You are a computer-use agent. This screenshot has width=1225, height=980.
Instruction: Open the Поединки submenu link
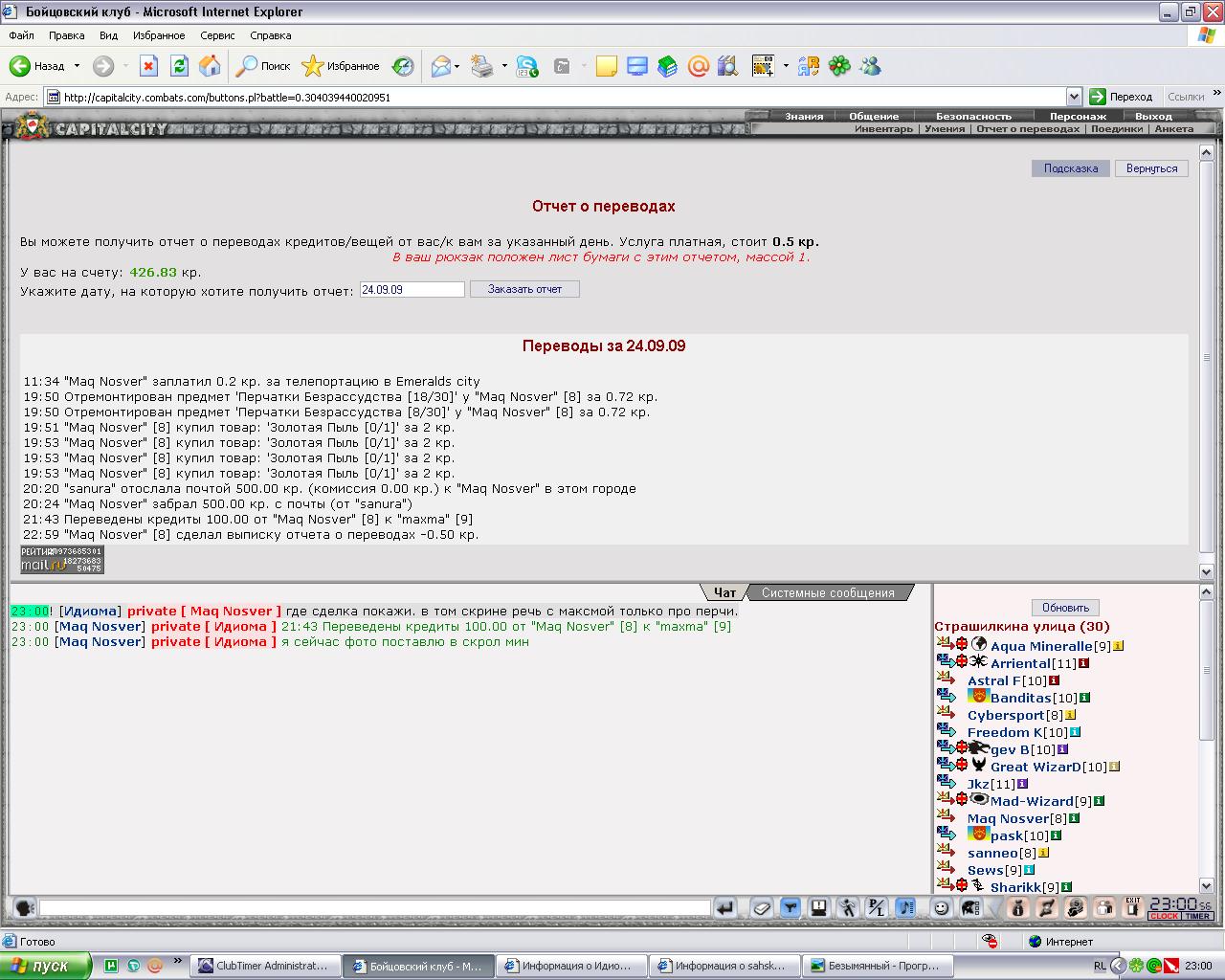(x=1117, y=128)
